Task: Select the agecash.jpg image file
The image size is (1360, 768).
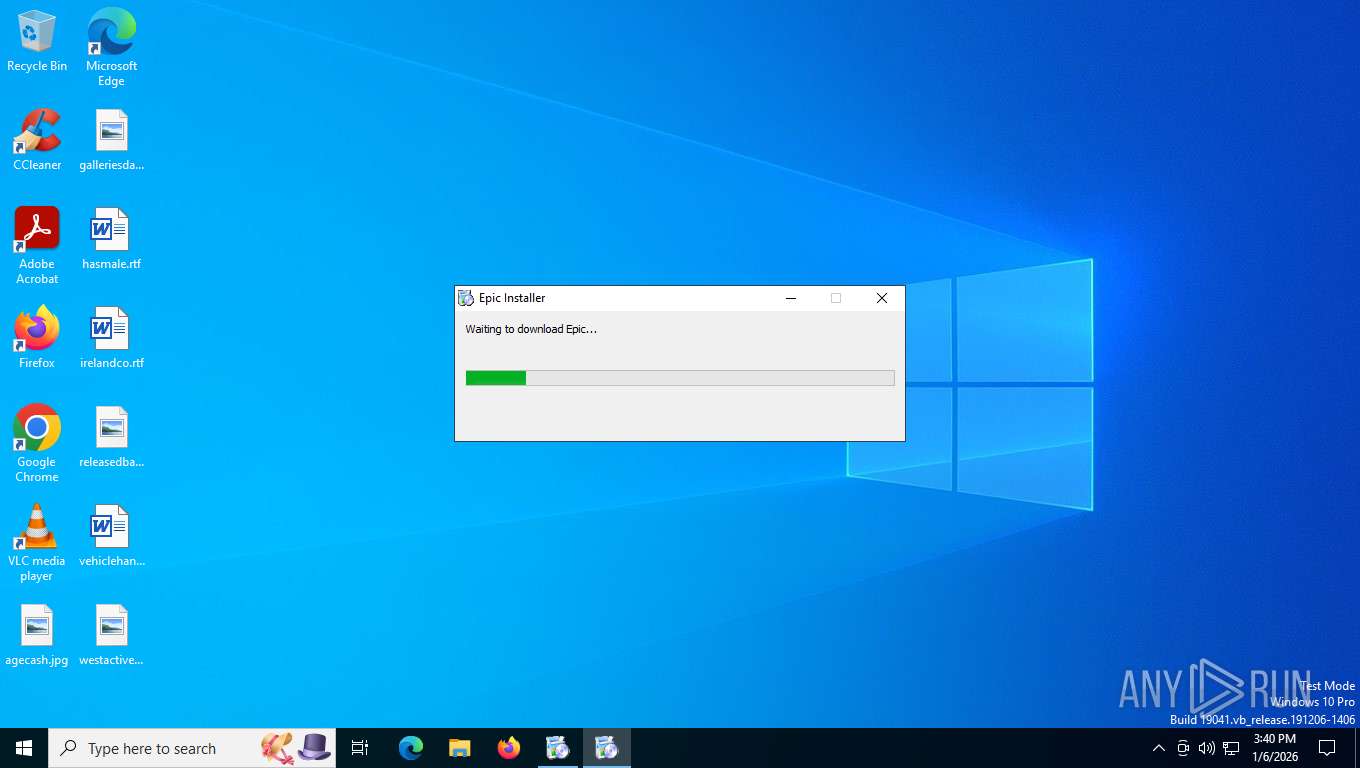Action: (37, 635)
